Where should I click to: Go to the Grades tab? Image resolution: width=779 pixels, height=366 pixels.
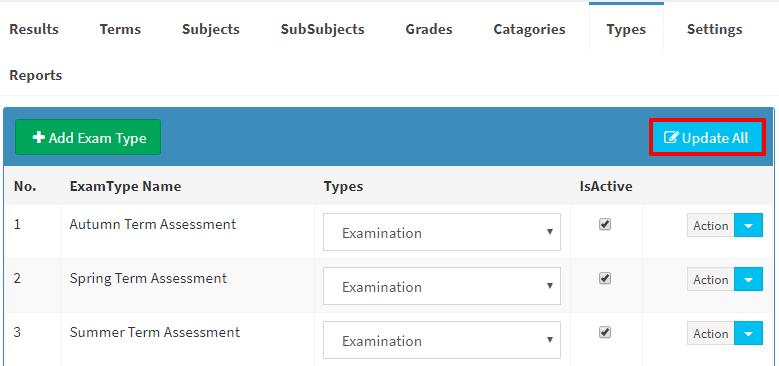pos(429,29)
